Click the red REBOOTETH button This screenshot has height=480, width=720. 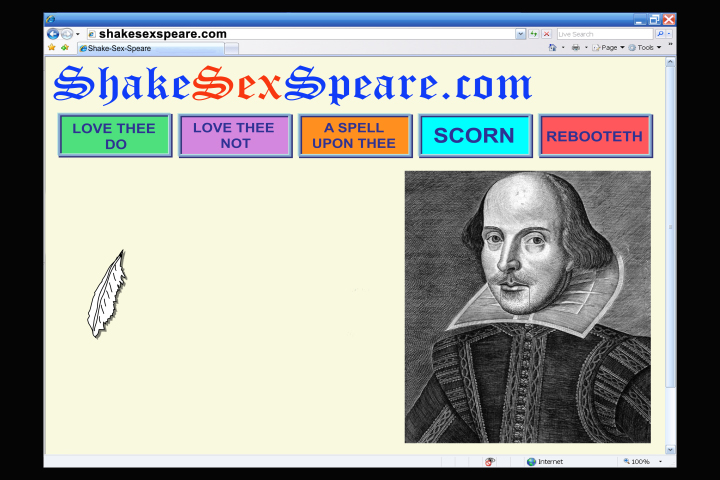pyautogui.click(x=596, y=136)
